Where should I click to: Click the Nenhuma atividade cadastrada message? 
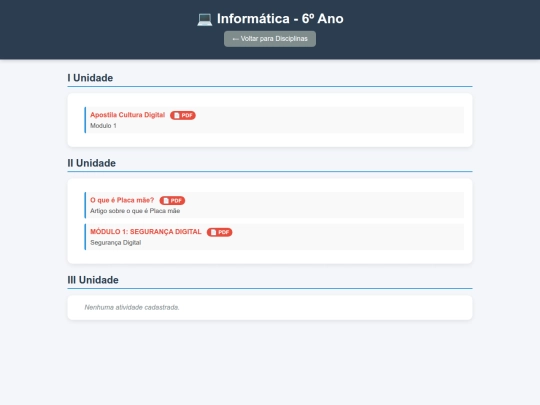[132, 307]
